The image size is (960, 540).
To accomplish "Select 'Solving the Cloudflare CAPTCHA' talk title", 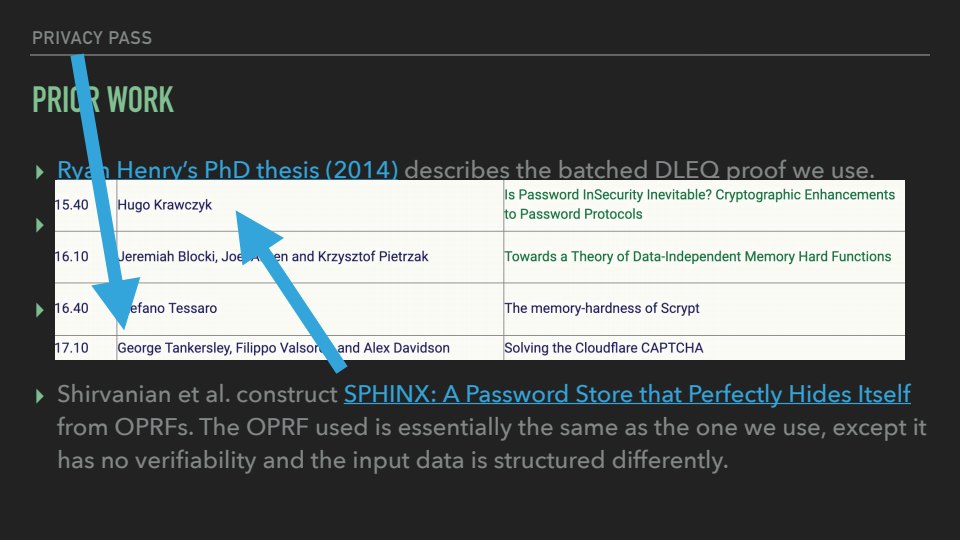I will click(603, 348).
